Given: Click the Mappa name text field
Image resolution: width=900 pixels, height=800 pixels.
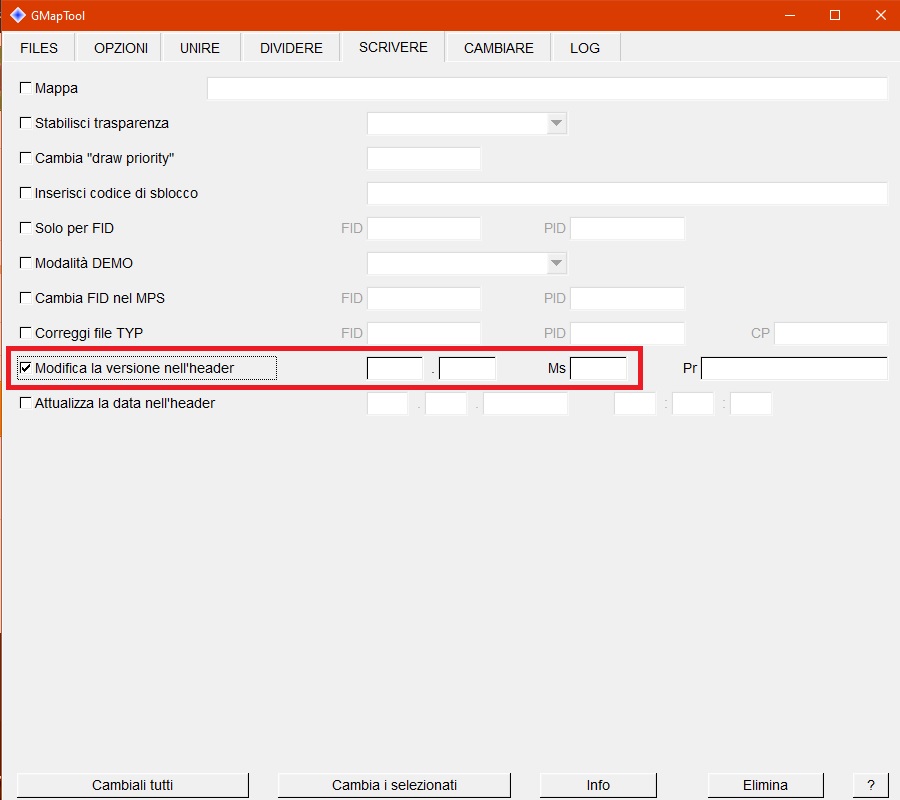Looking at the screenshot, I should tap(547, 88).
